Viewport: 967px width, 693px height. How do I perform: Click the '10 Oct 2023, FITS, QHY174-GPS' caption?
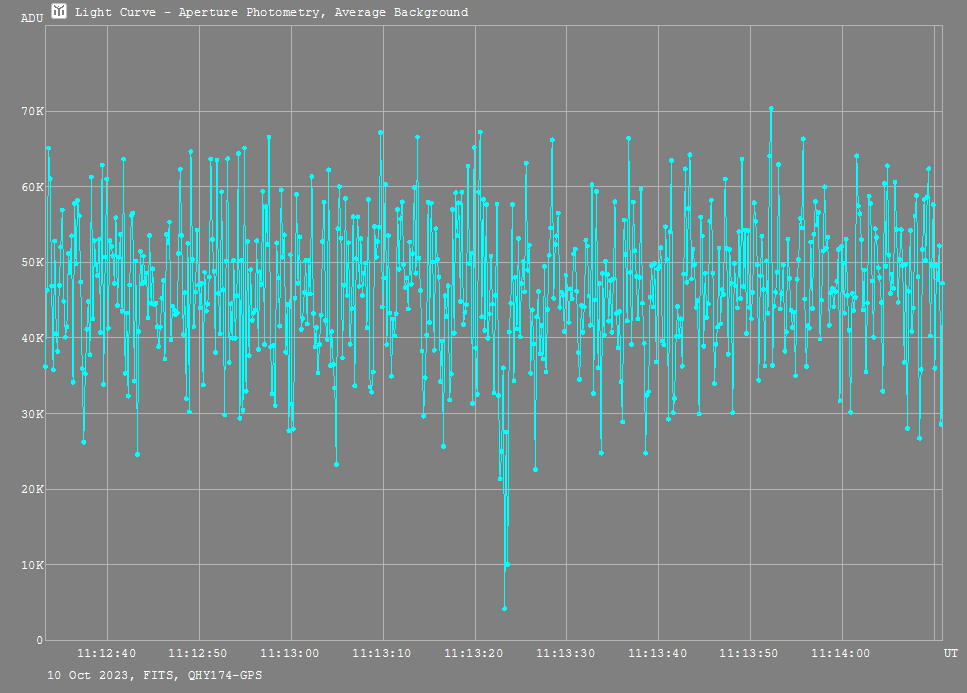click(x=155, y=676)
